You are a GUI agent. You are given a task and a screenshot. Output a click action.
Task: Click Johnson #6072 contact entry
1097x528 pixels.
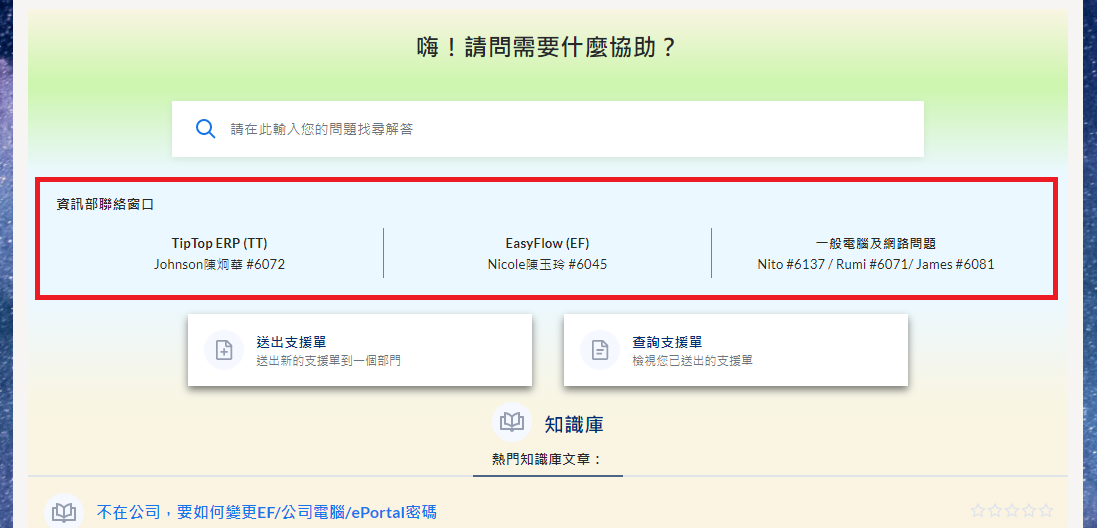219,265
